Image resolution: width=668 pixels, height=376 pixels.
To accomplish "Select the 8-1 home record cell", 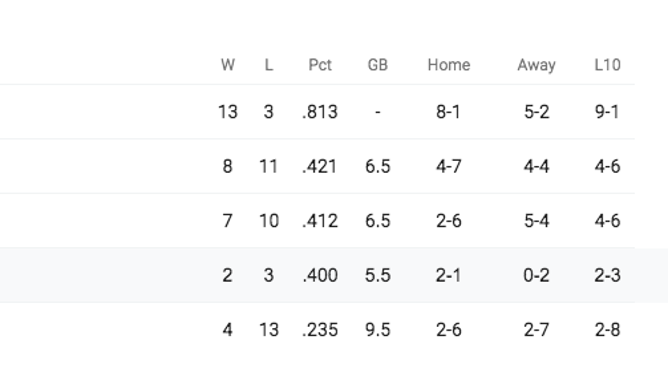I will (449, 112).
